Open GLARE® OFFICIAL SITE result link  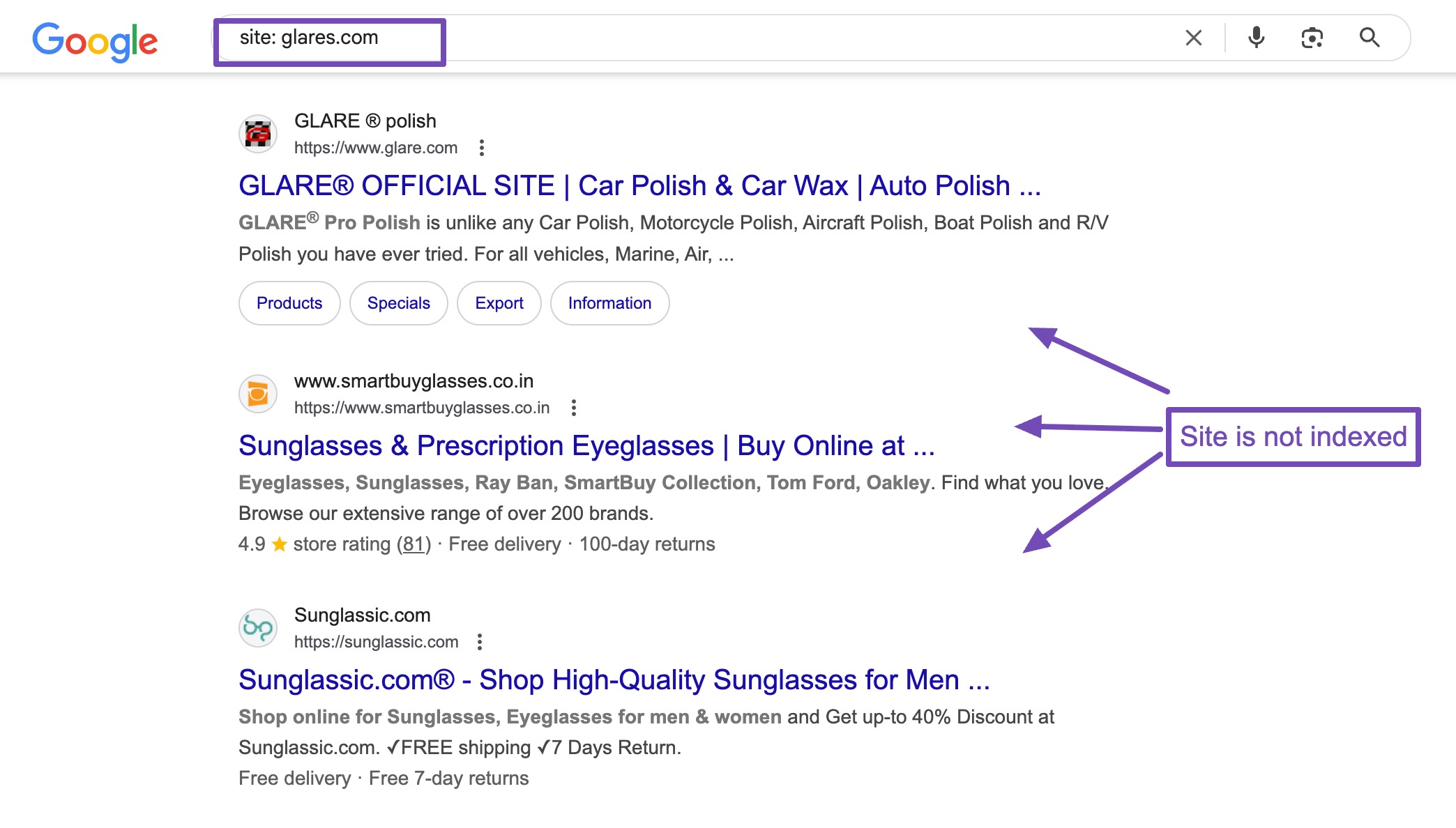coord(639,185)
